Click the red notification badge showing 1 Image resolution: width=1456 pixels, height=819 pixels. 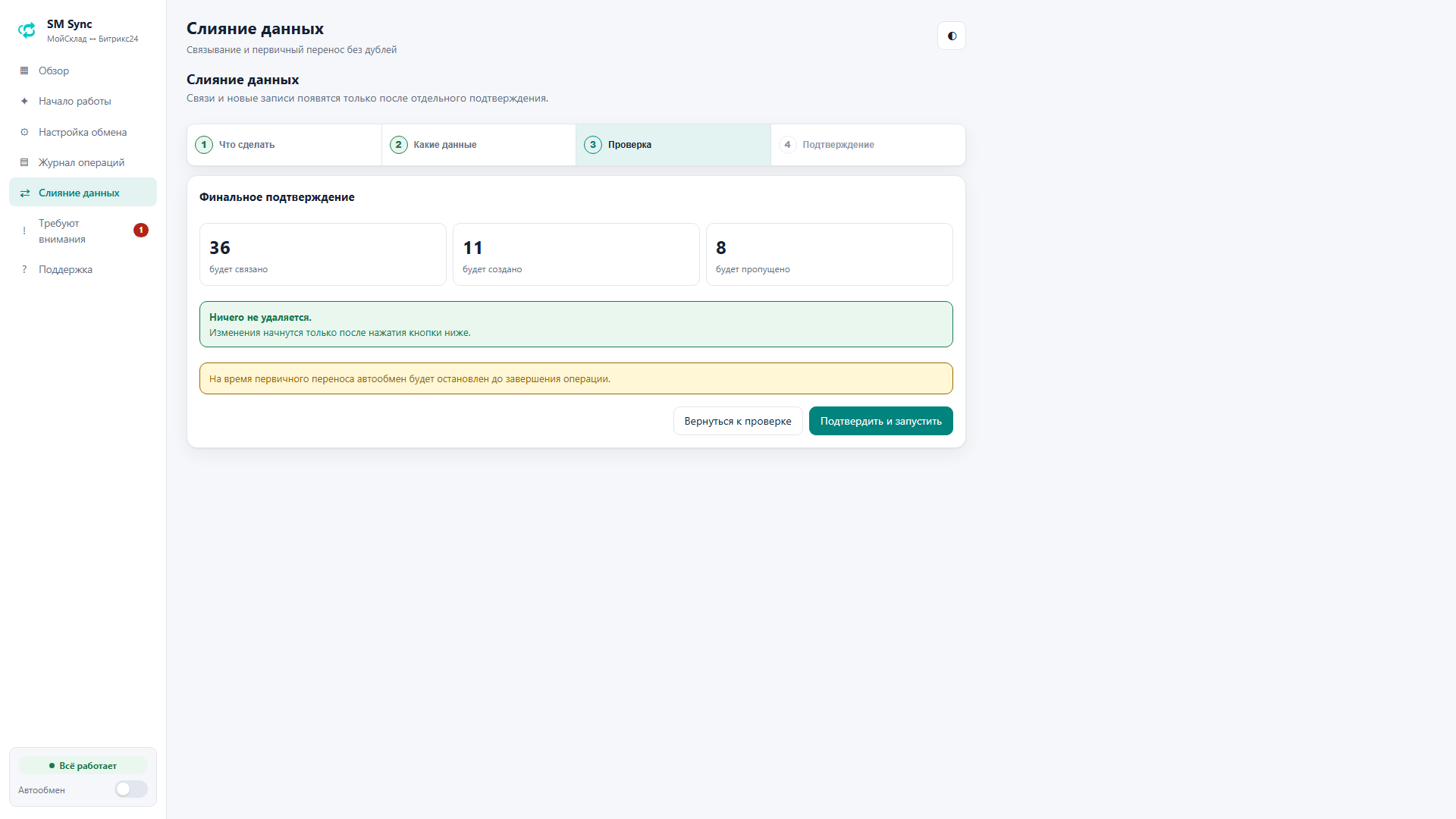[141, 231]
